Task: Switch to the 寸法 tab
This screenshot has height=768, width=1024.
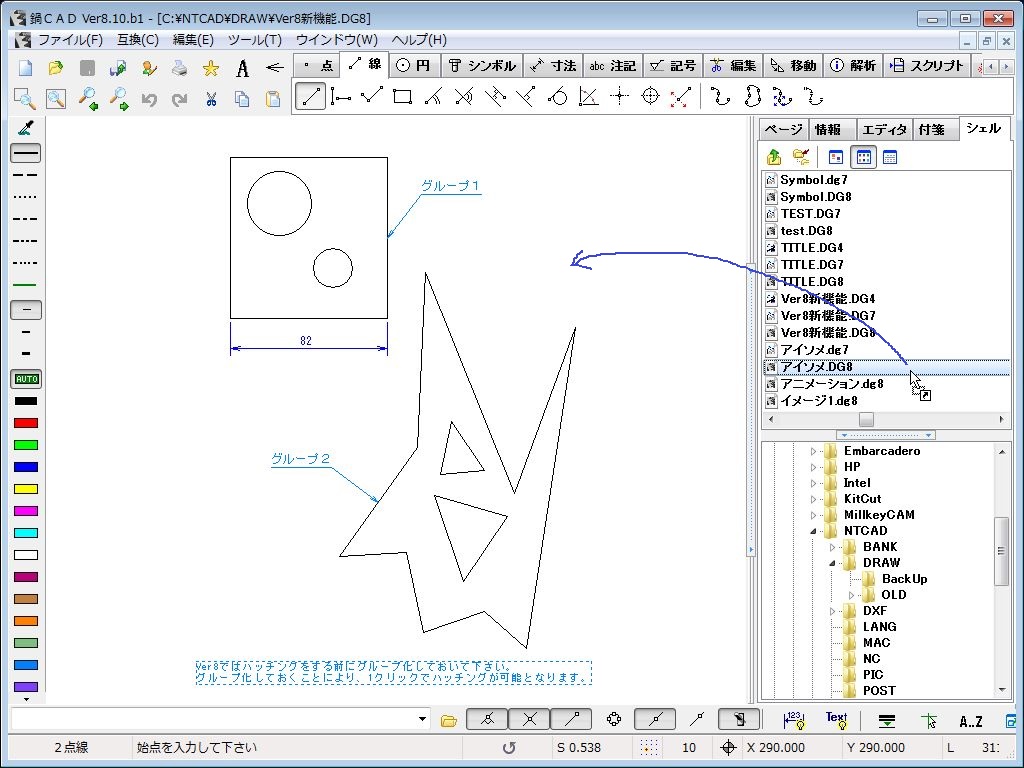Action: point(553,65)
